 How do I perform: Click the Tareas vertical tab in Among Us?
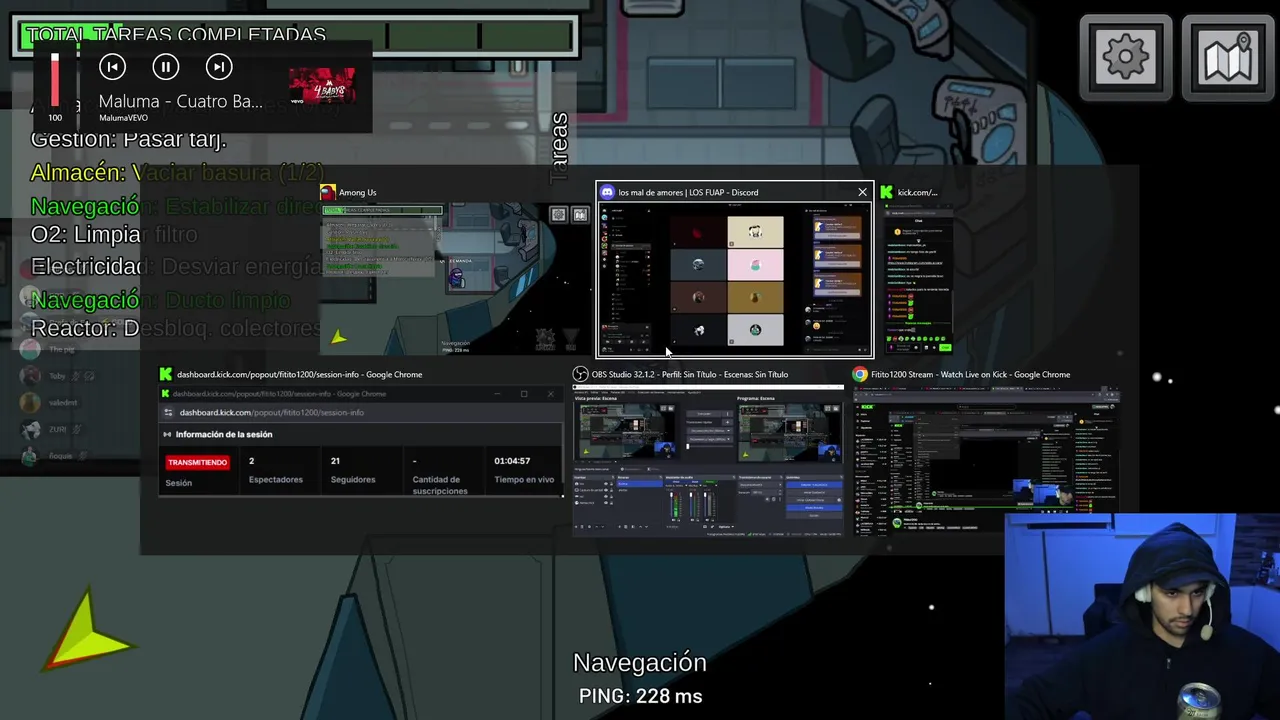pos(559,148)
